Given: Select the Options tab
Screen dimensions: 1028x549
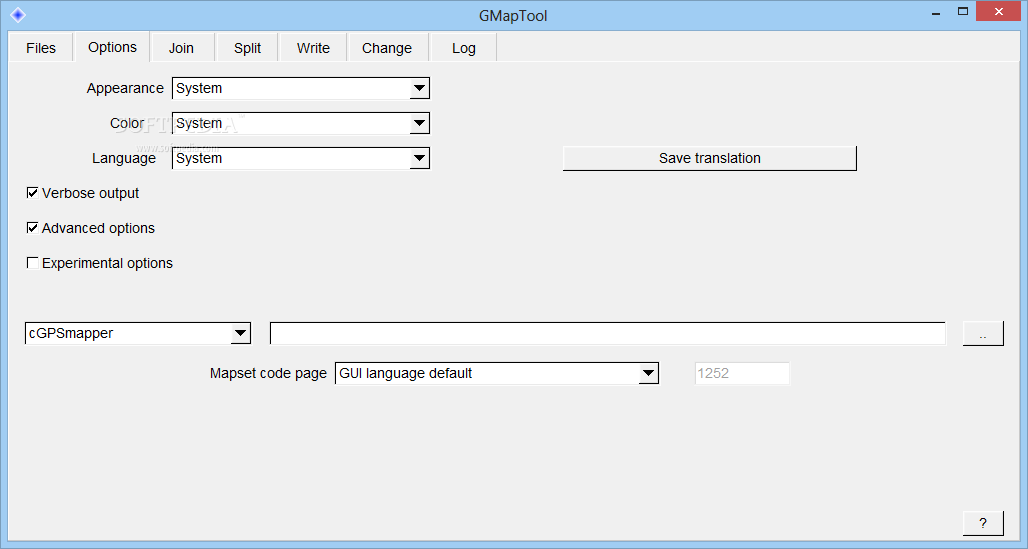Looking at the screenshot, I should [x=112, y=47].
